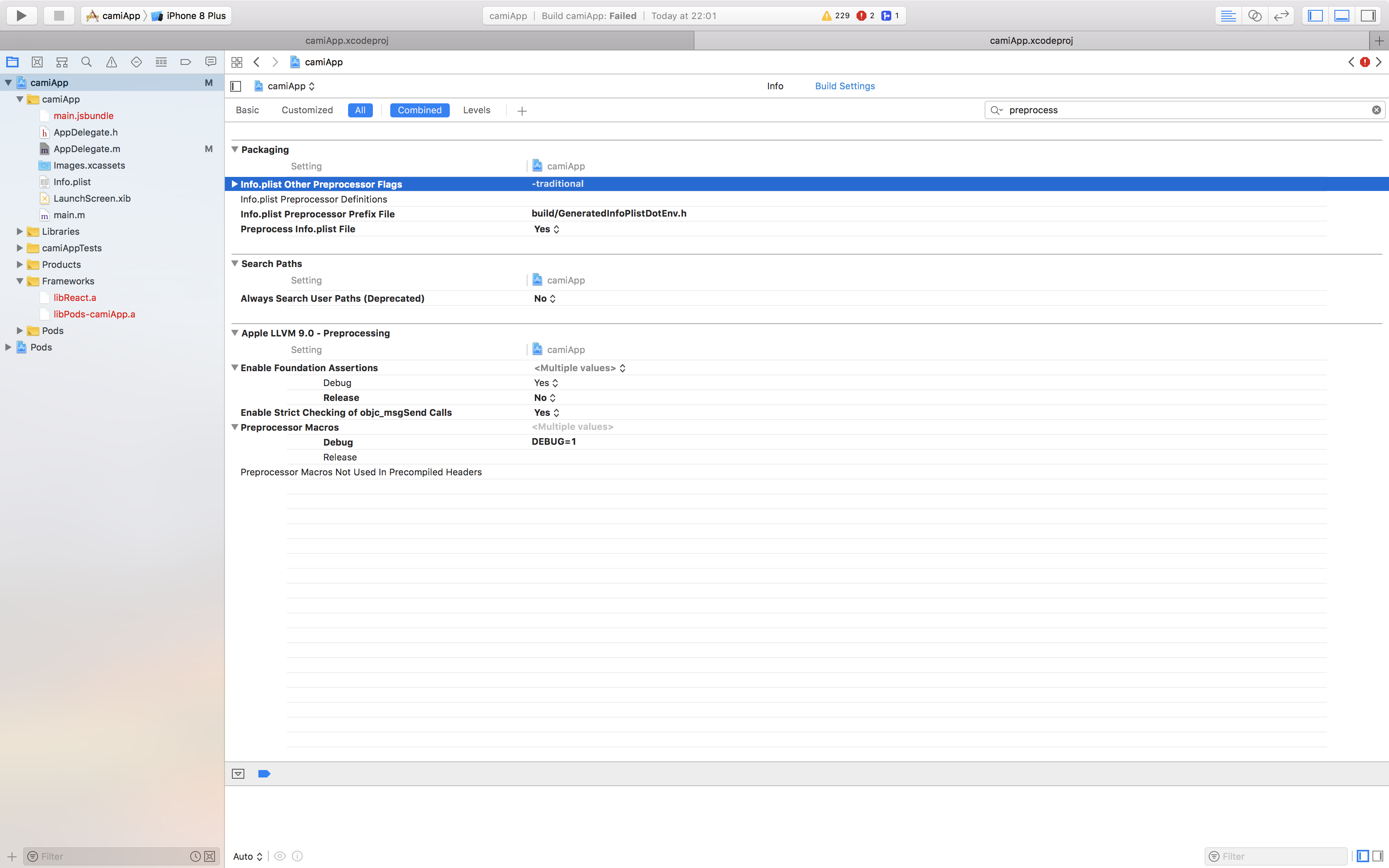
Task: Run the camiApp build with Play button
Action: pos(22,16)
